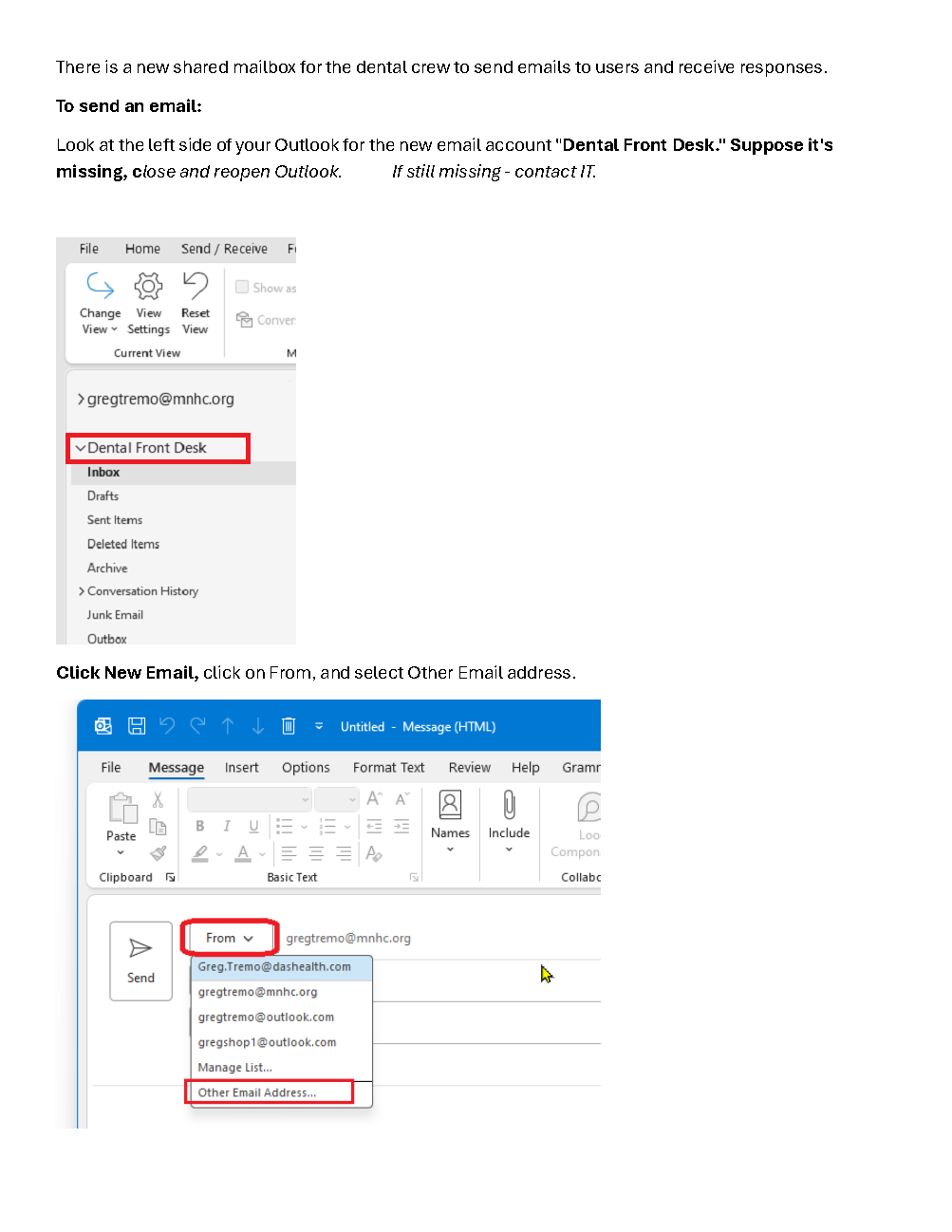
Task: Toggle Bold formatting in Basic Text
Action: coord(200,827)
